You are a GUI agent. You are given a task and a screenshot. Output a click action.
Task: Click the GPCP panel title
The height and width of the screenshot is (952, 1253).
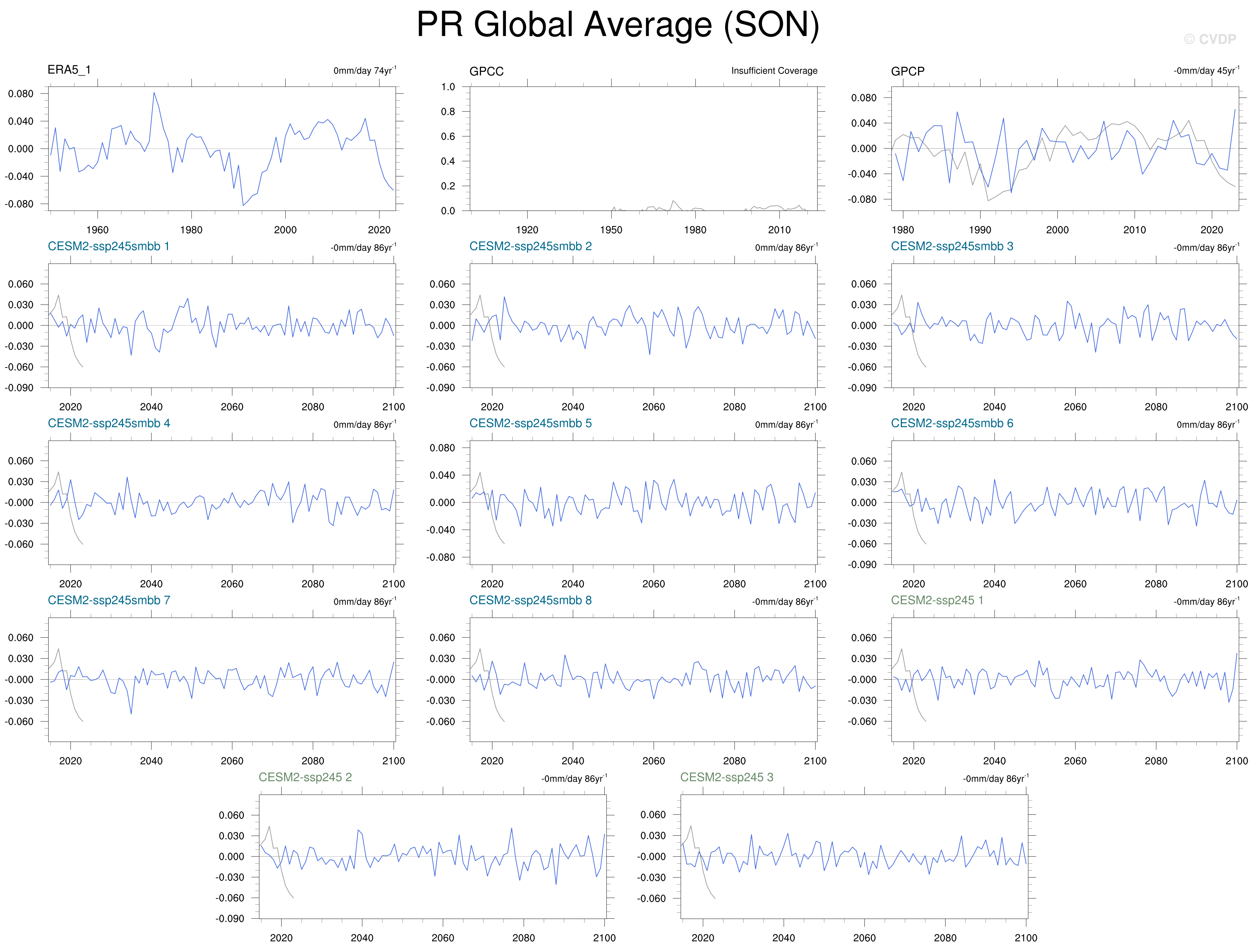click(907, 71)
